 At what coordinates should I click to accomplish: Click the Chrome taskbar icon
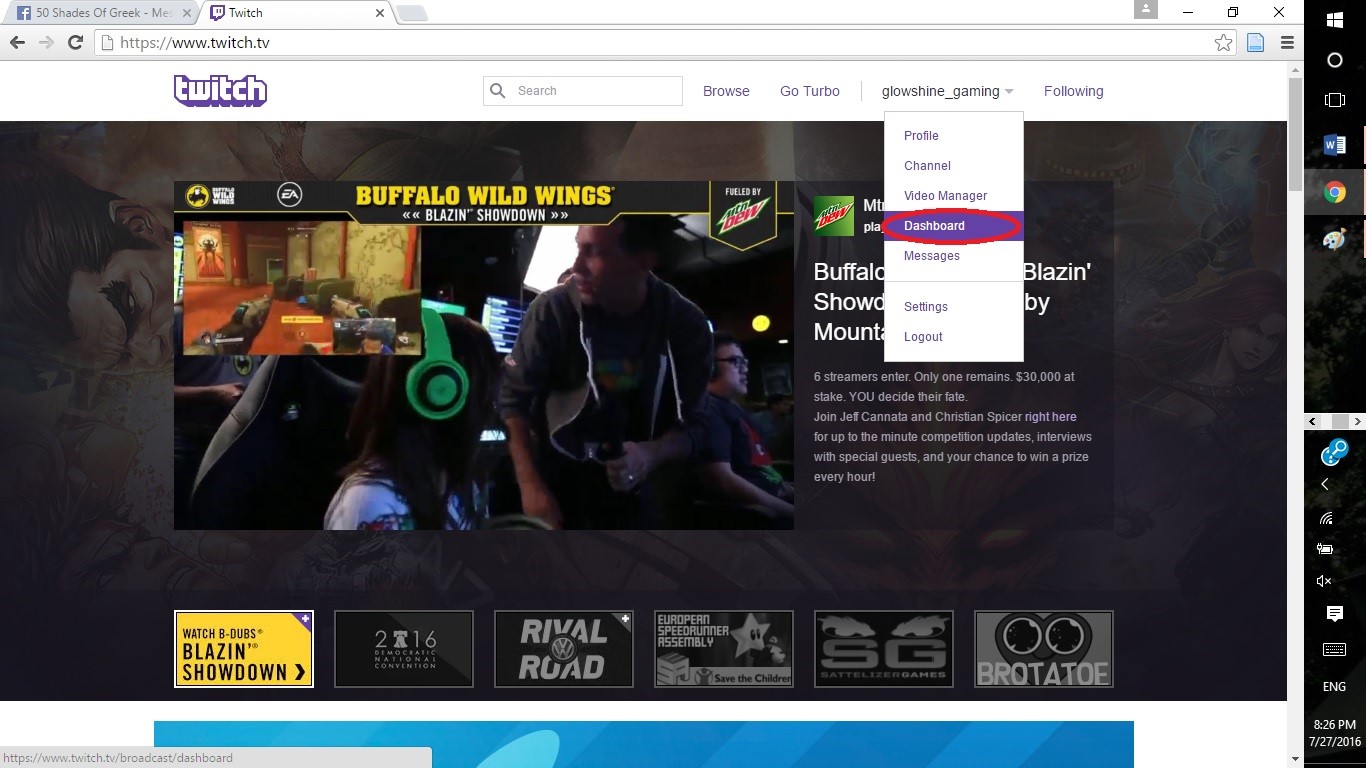[x=1335, y=193]
